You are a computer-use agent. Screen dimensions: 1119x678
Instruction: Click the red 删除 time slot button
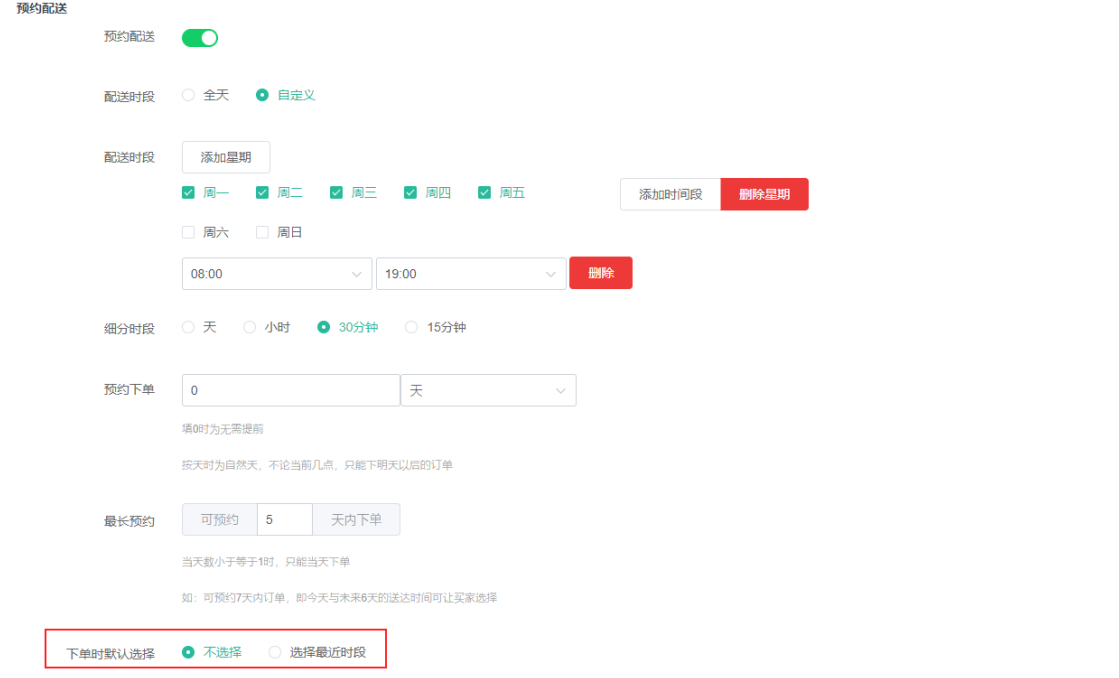pyautogui.click(x=600, y=273)
